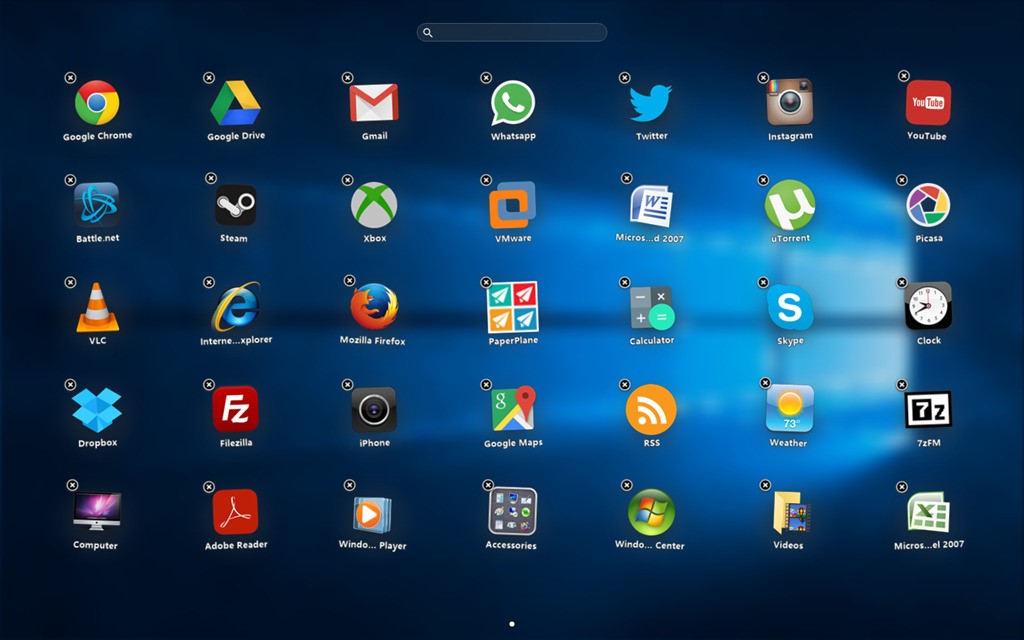This screenshot has height=640, width=1024.
Task: Click the magnifier icon in search bar
Action: point(428,32)
